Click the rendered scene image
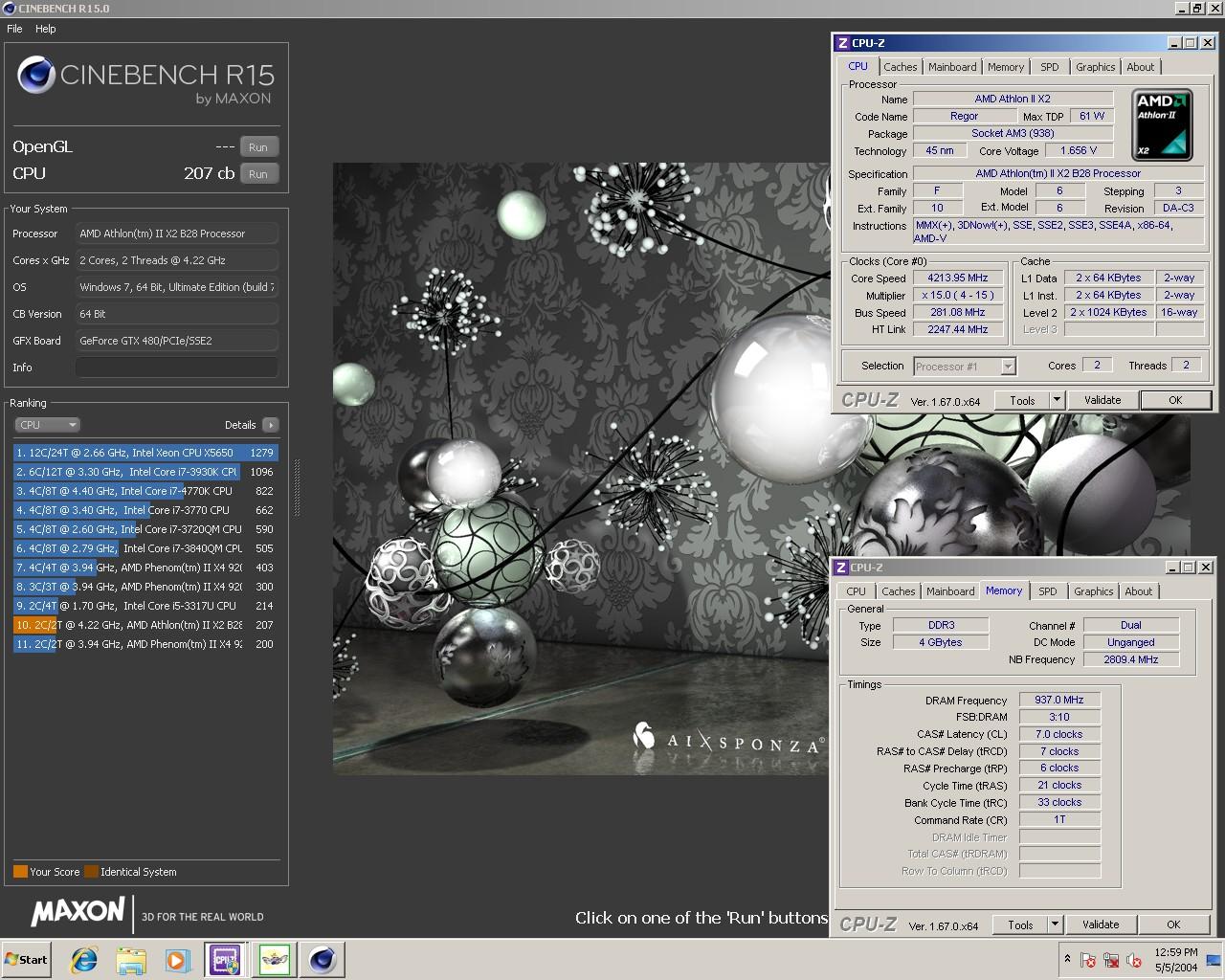 pos(580,469)
